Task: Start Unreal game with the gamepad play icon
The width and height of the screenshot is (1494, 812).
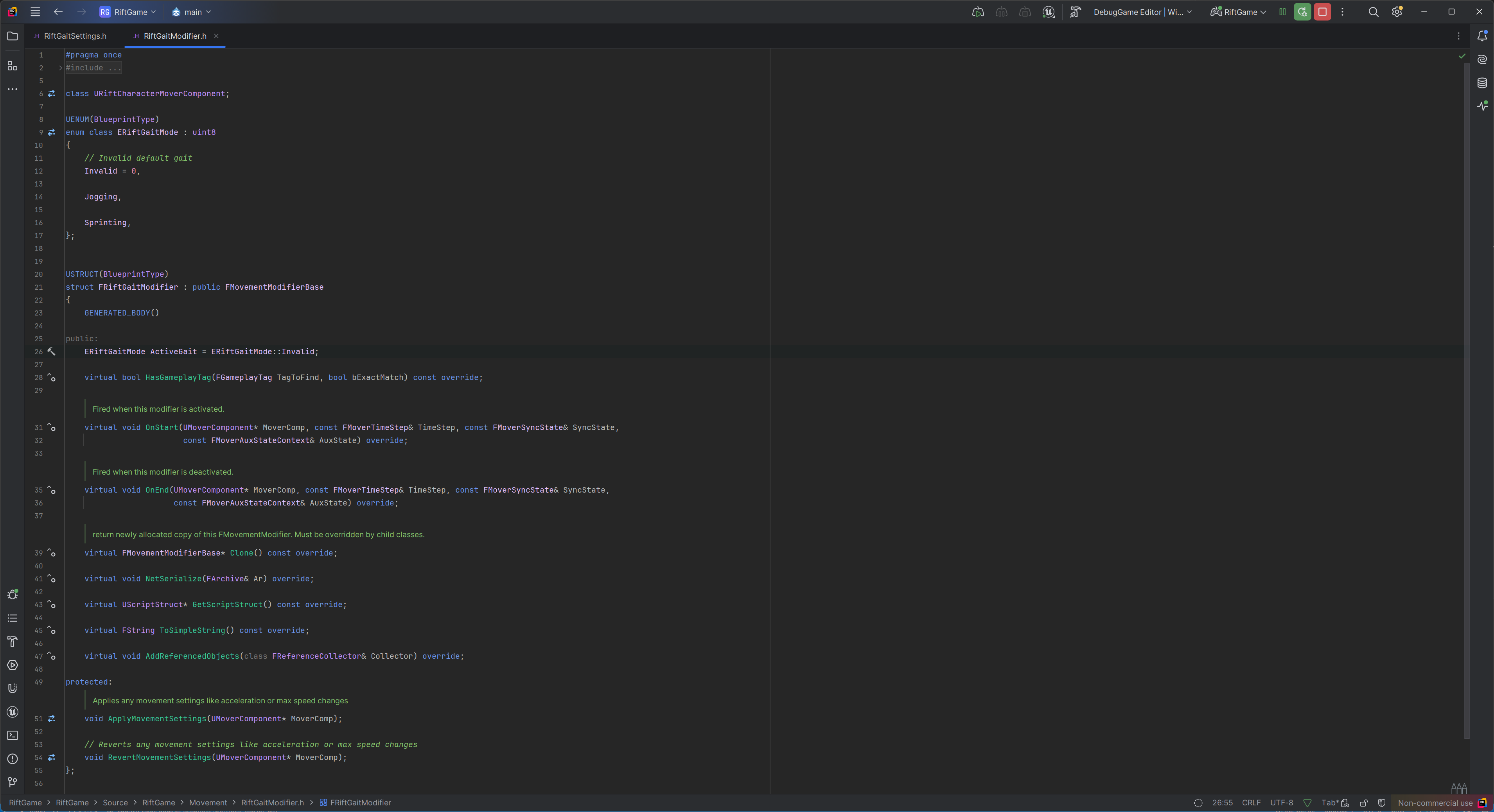Action: pos(978,12)
